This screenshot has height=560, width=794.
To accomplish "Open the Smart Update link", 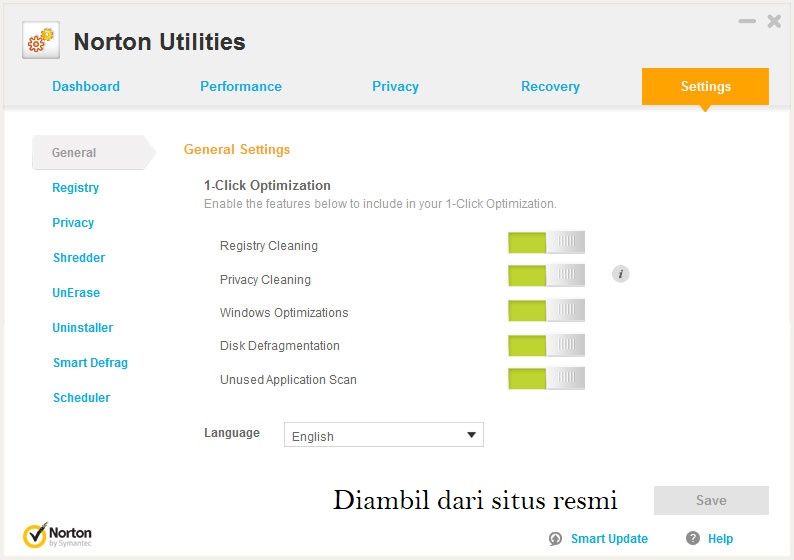I will tap(609, 539).
